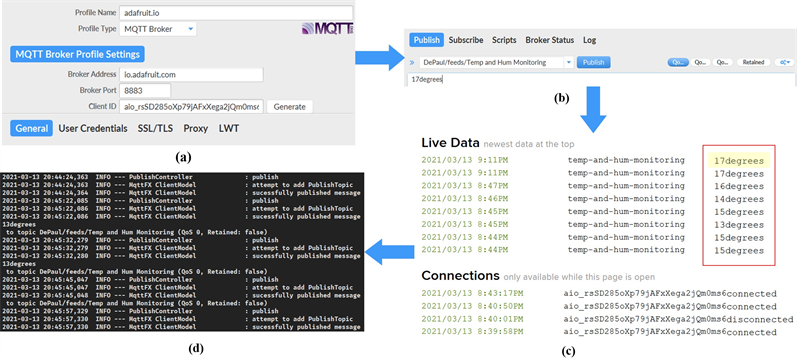Click the Generate client ID button
Screen dimensions: 797x360
click(290, 107)
